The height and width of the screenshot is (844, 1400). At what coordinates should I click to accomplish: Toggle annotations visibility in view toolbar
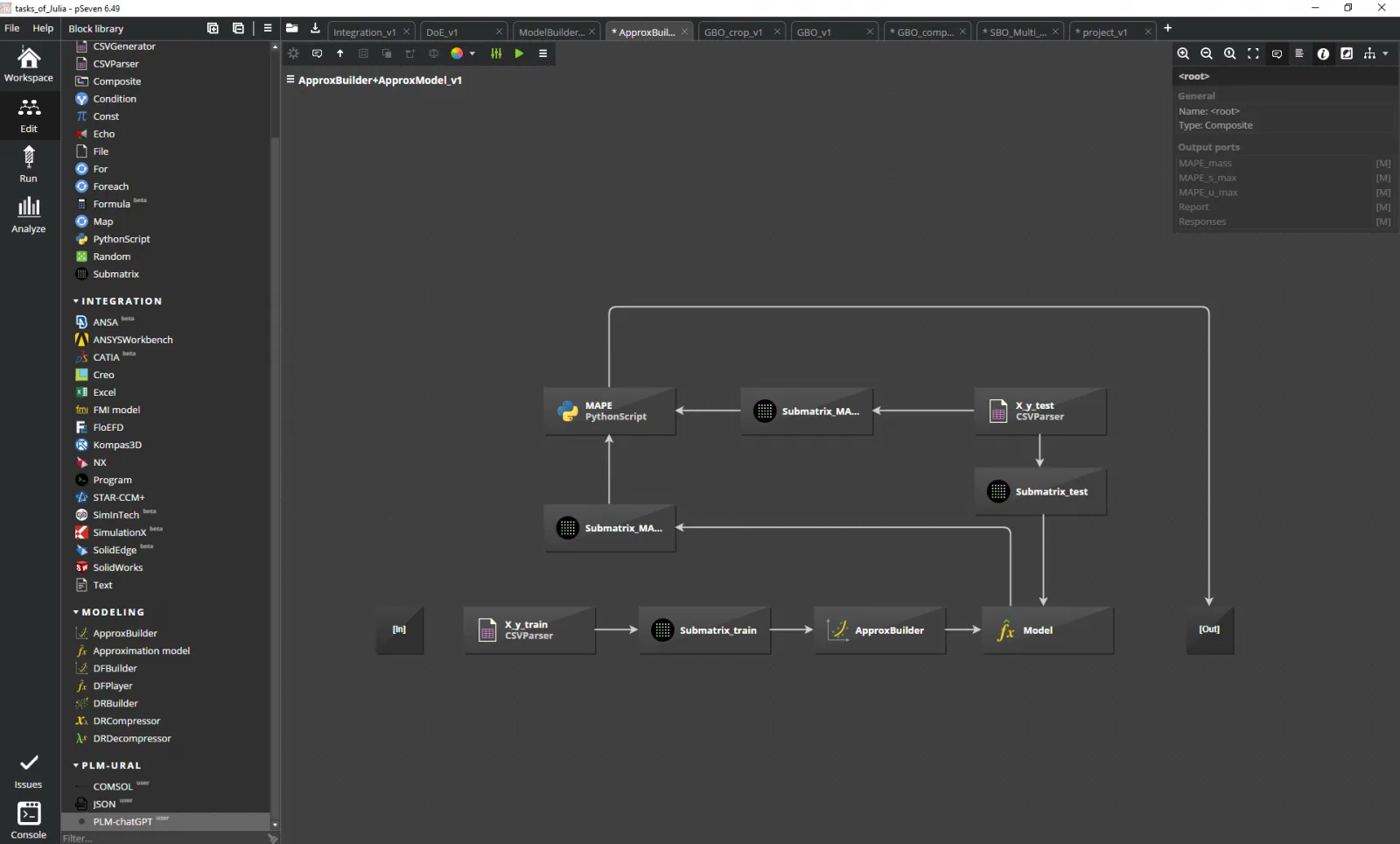click(x=1277, y=53)
